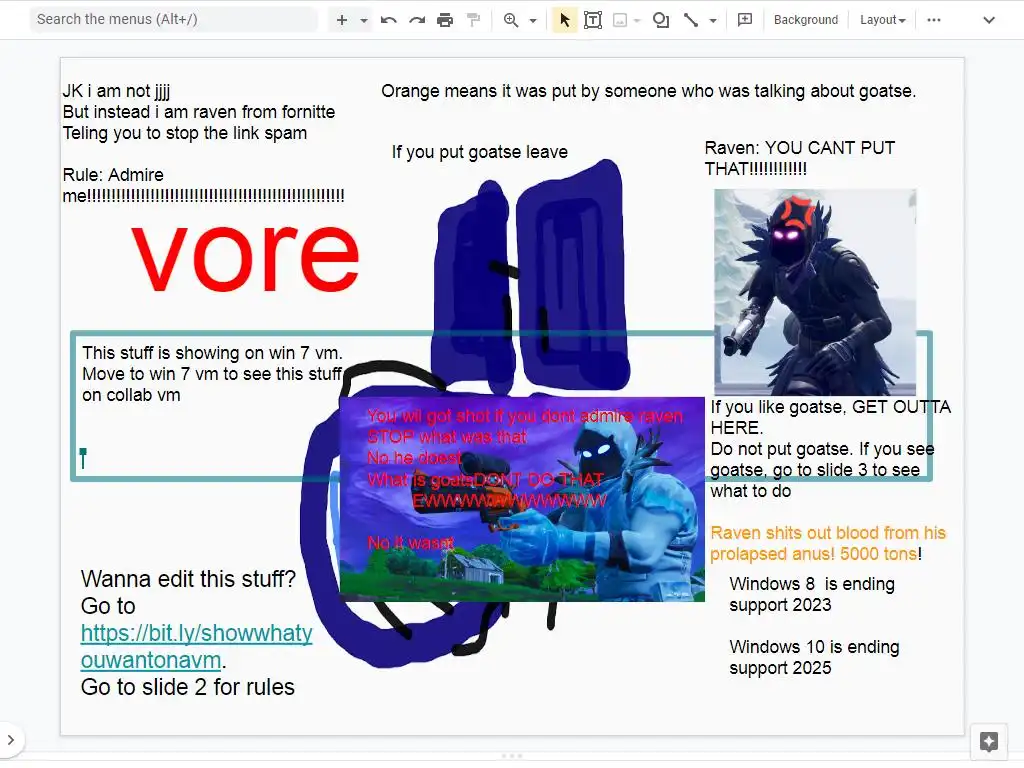Click the speaker notes drag handle dots

(x=512, y=756)
